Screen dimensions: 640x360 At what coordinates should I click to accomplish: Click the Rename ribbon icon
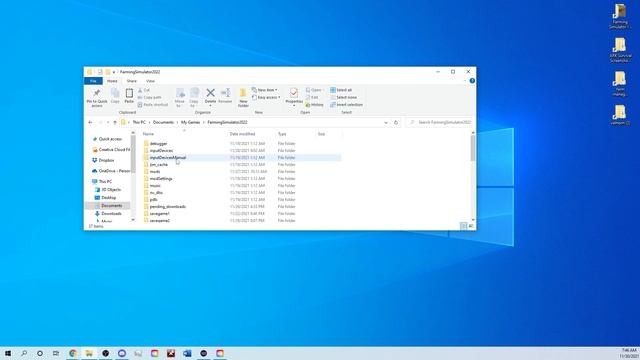coord(225,96)
